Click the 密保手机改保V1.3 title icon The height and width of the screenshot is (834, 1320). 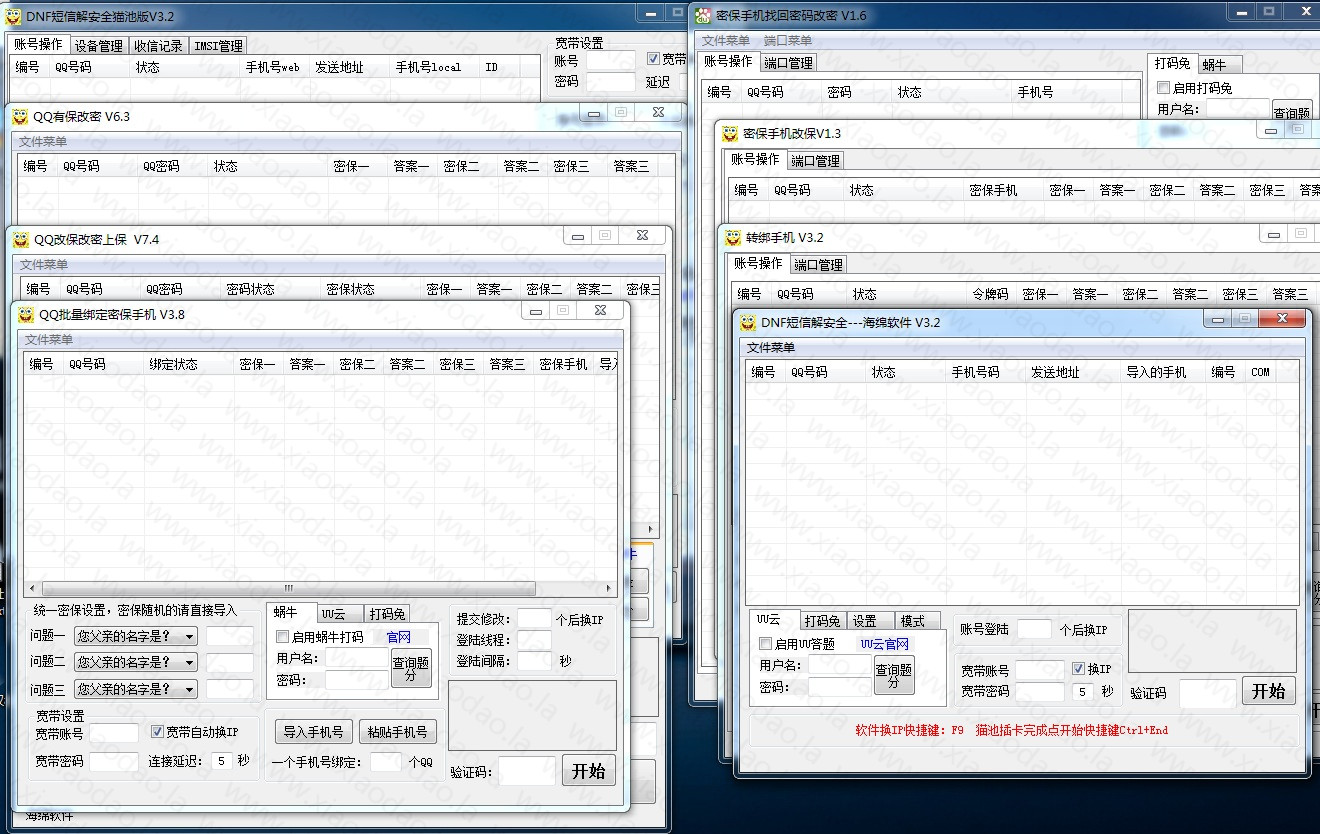(x=730, y=133)
